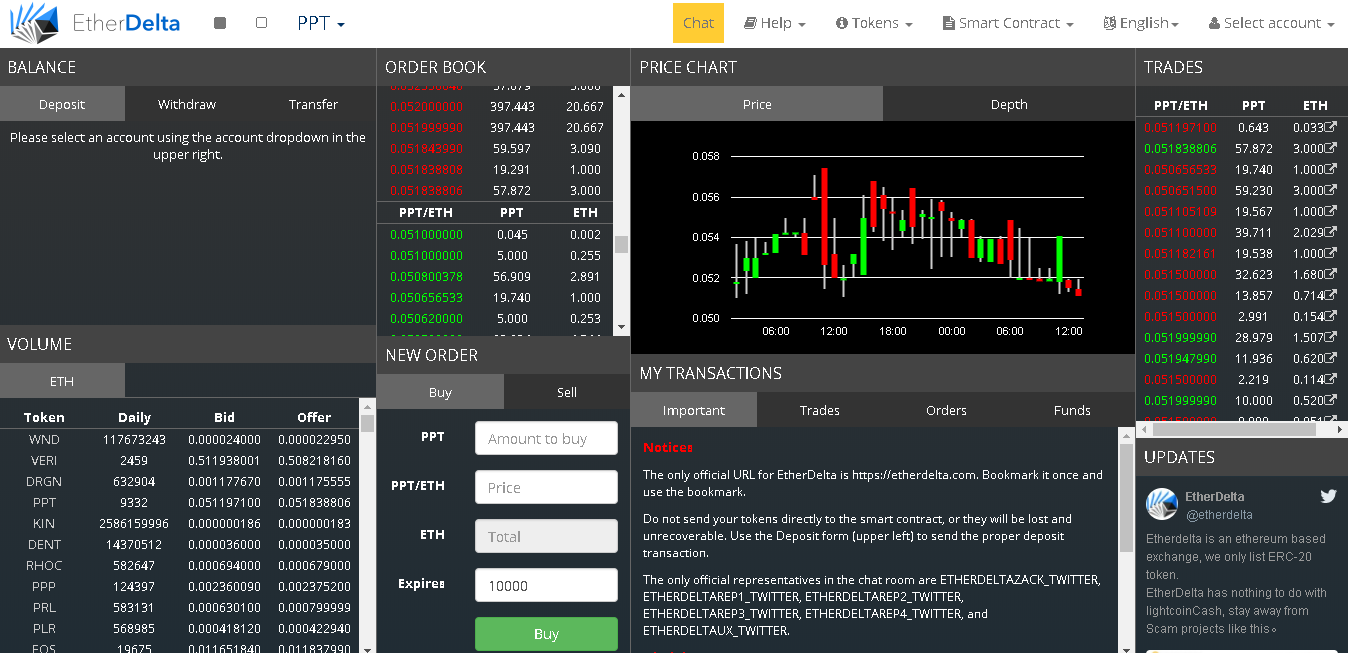
Task: Open the English language dropdown
Action: pyautogui.click(x=1141, y=23)
